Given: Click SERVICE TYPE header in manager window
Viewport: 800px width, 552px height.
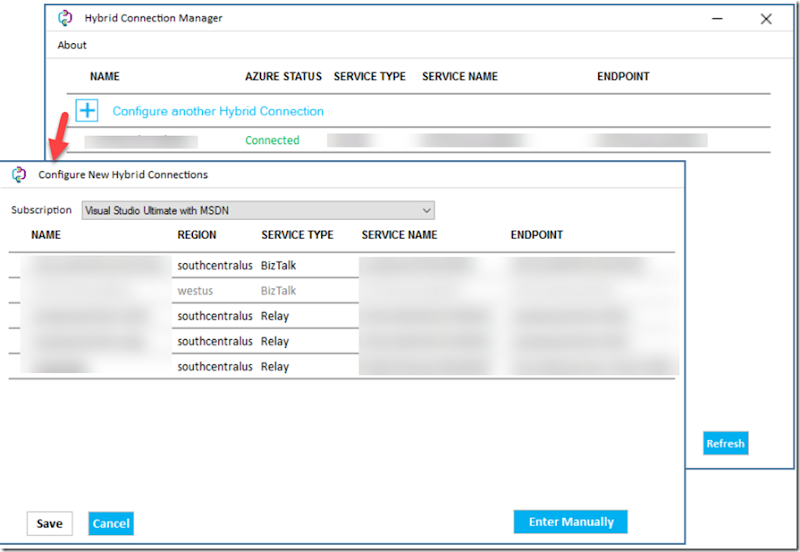Looking at the screenshot, I should pyautogui.click(x=369, y=77).
